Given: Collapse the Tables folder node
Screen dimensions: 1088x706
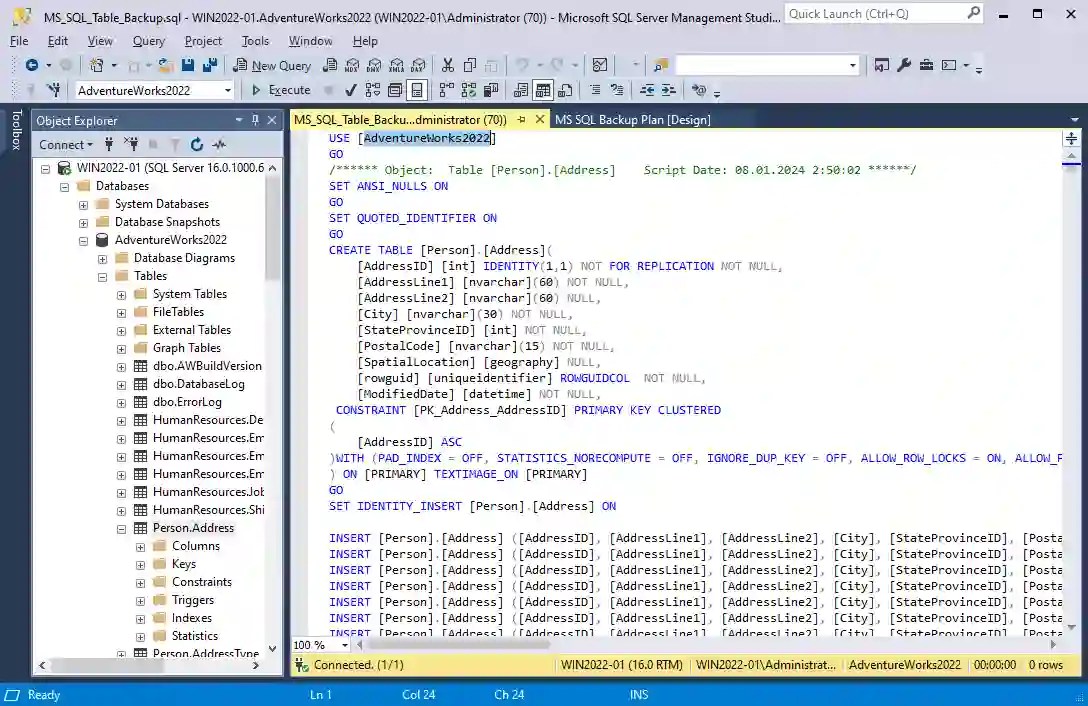Looking at the screenshot, I should click(103, 277).
